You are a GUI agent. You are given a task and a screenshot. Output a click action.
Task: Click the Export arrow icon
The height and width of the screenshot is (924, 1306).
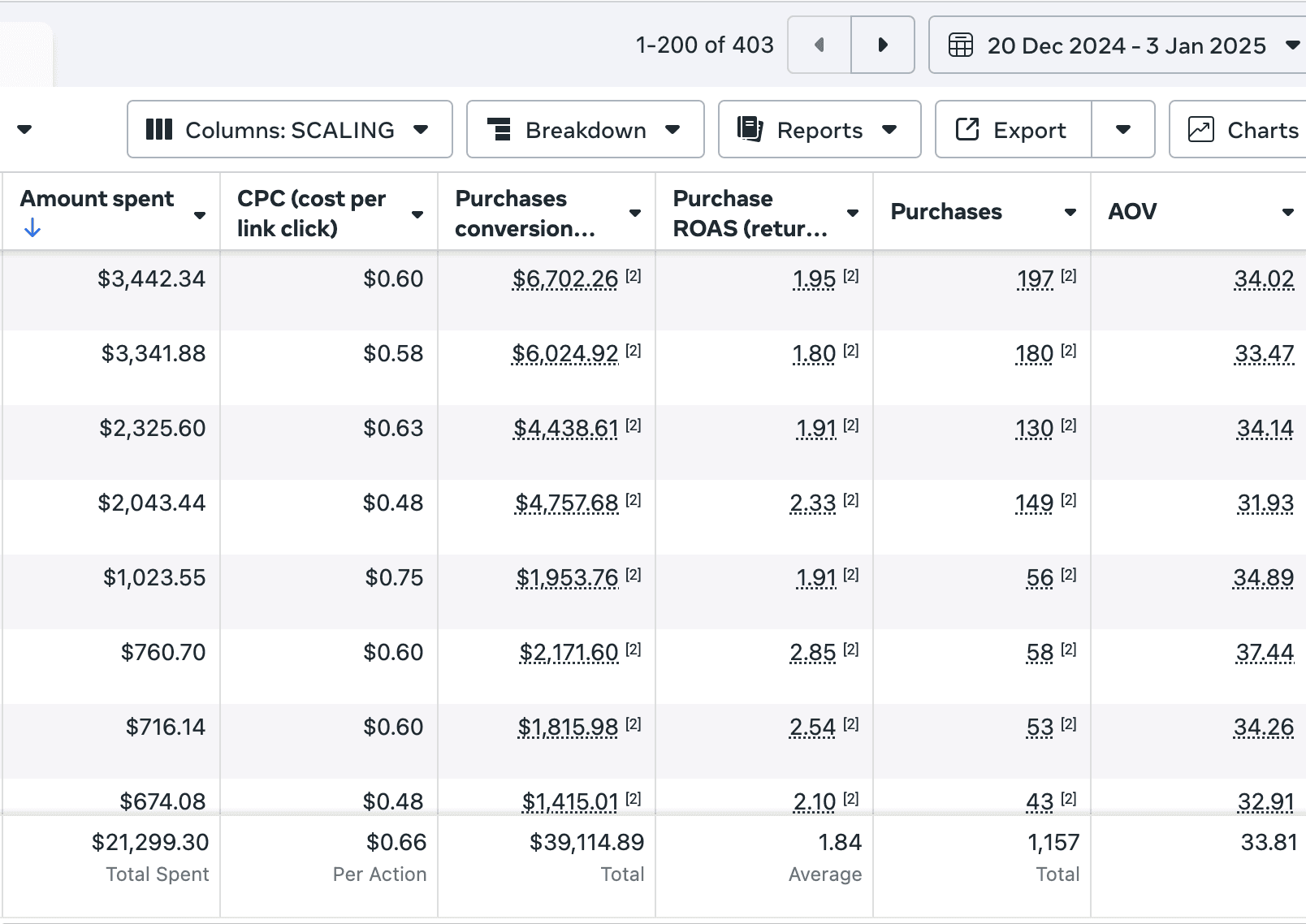(x=967, y=129)
